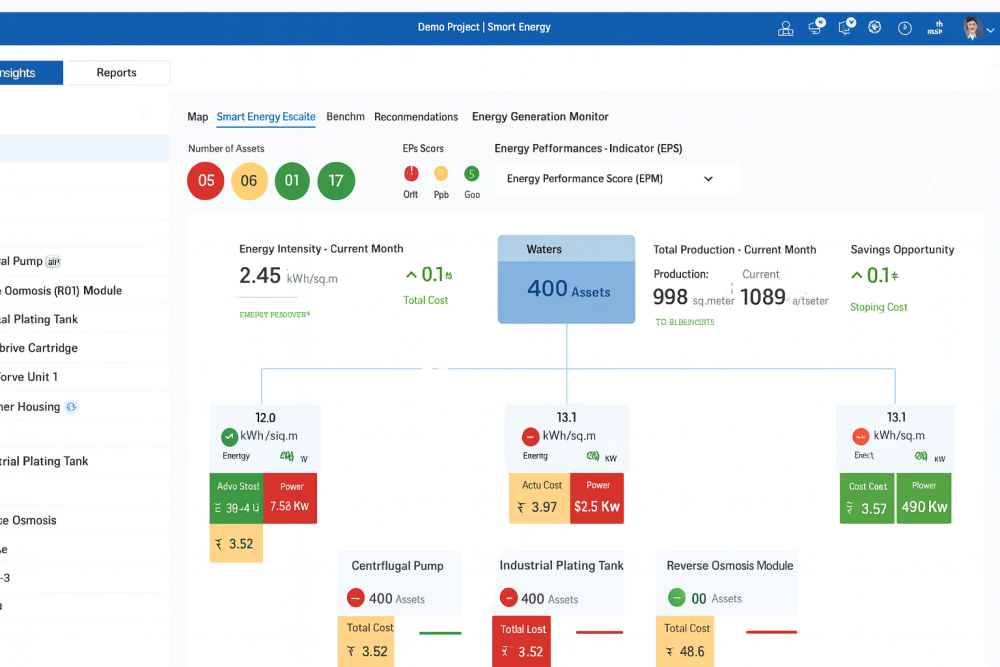Image resolution: width=1000 pixels, height=667 pixels.
Task: Select the red 05 assets filter circle
Action: coord(206,181)
